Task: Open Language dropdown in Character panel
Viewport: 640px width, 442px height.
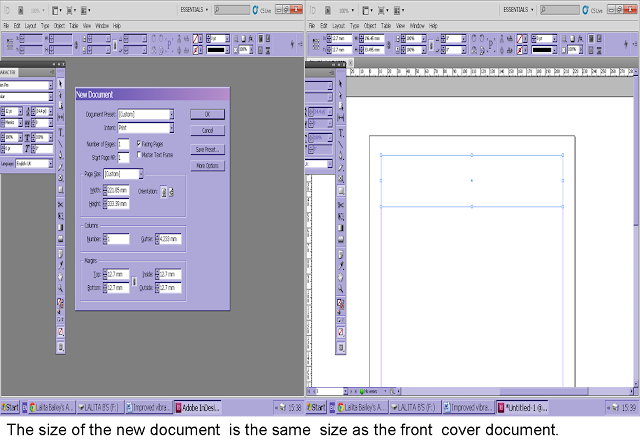Action: click(x=34, y=164)
